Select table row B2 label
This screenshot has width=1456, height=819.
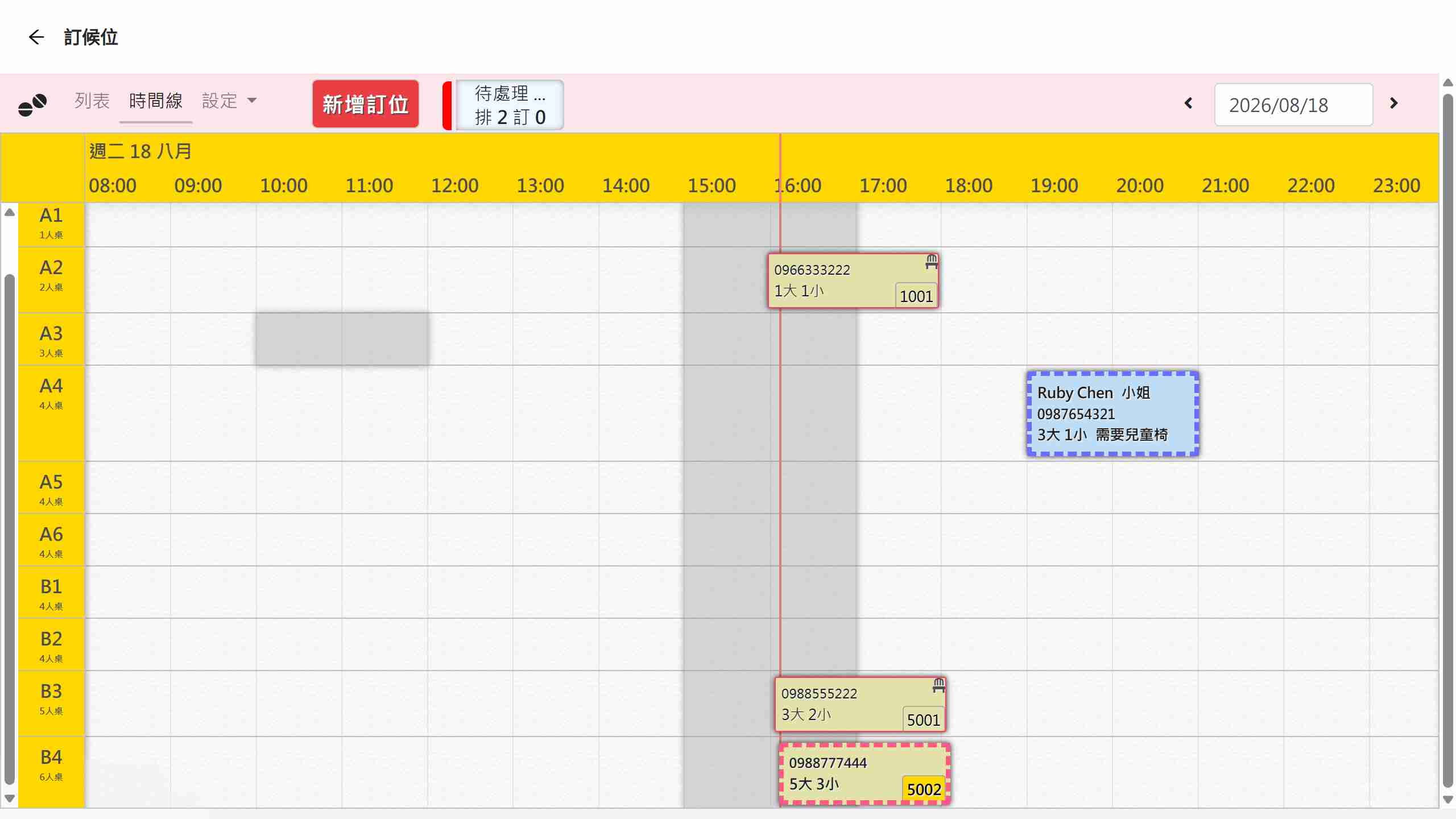(x=51, y=646)
